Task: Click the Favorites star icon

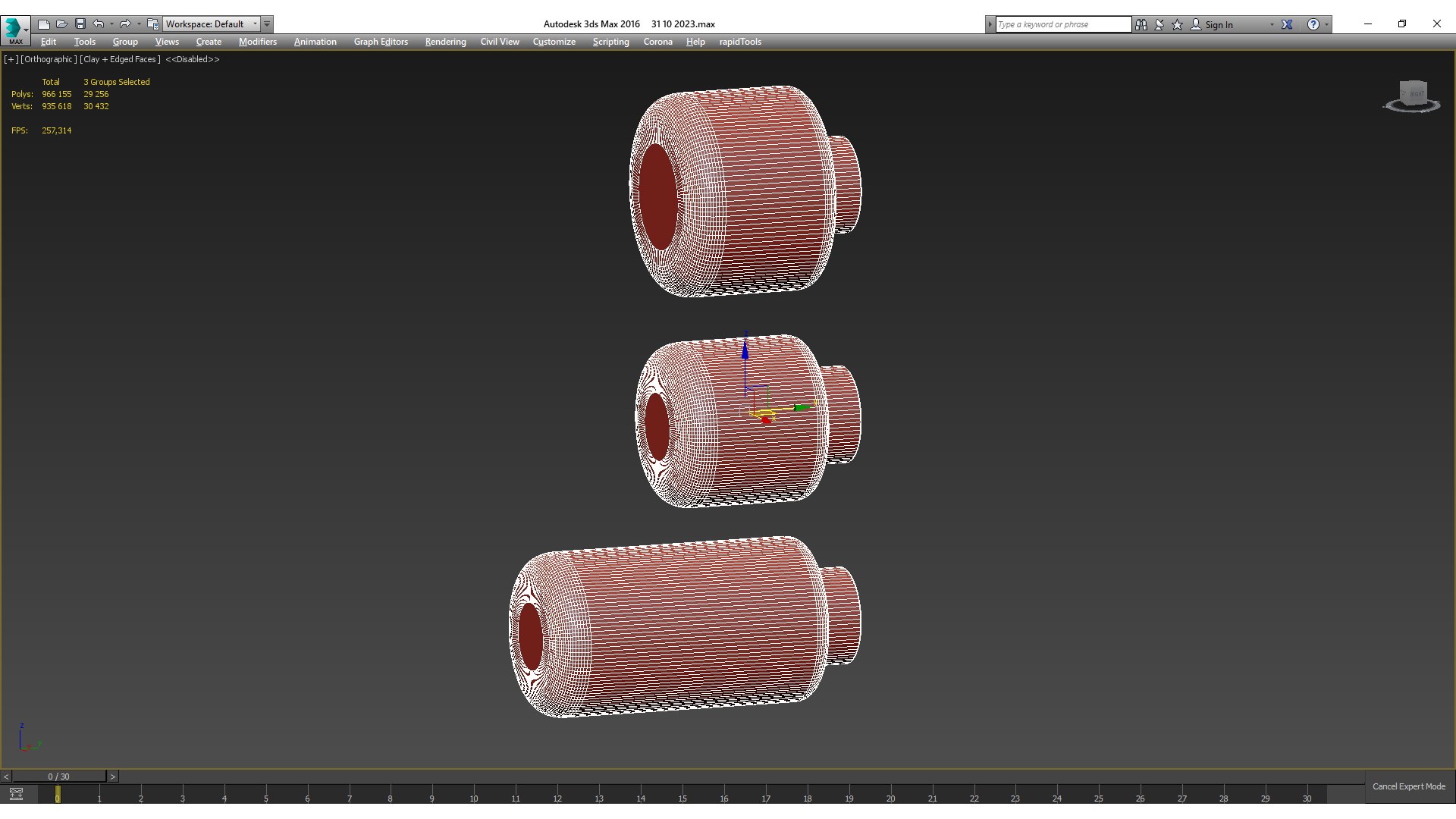Action: coord(1178,24)
